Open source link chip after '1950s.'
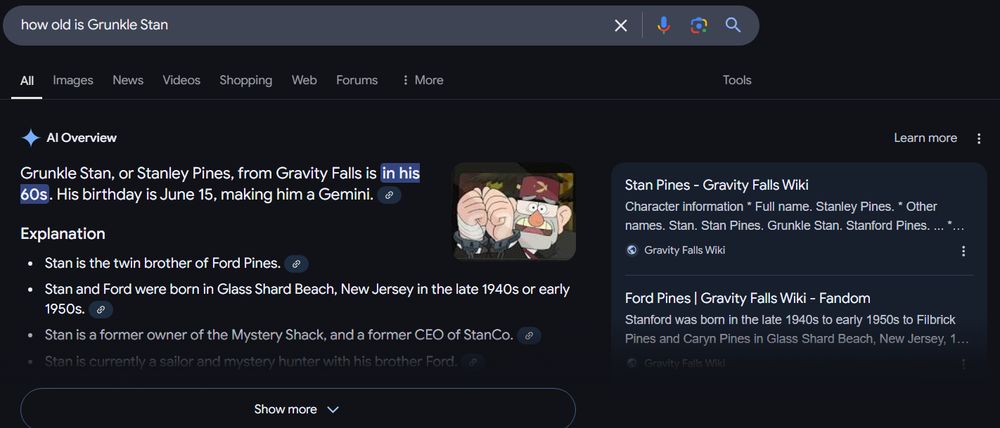Image resolution: width=1000 pixels, height=428 pixels. pyautogui.click(x=101, y=310)
